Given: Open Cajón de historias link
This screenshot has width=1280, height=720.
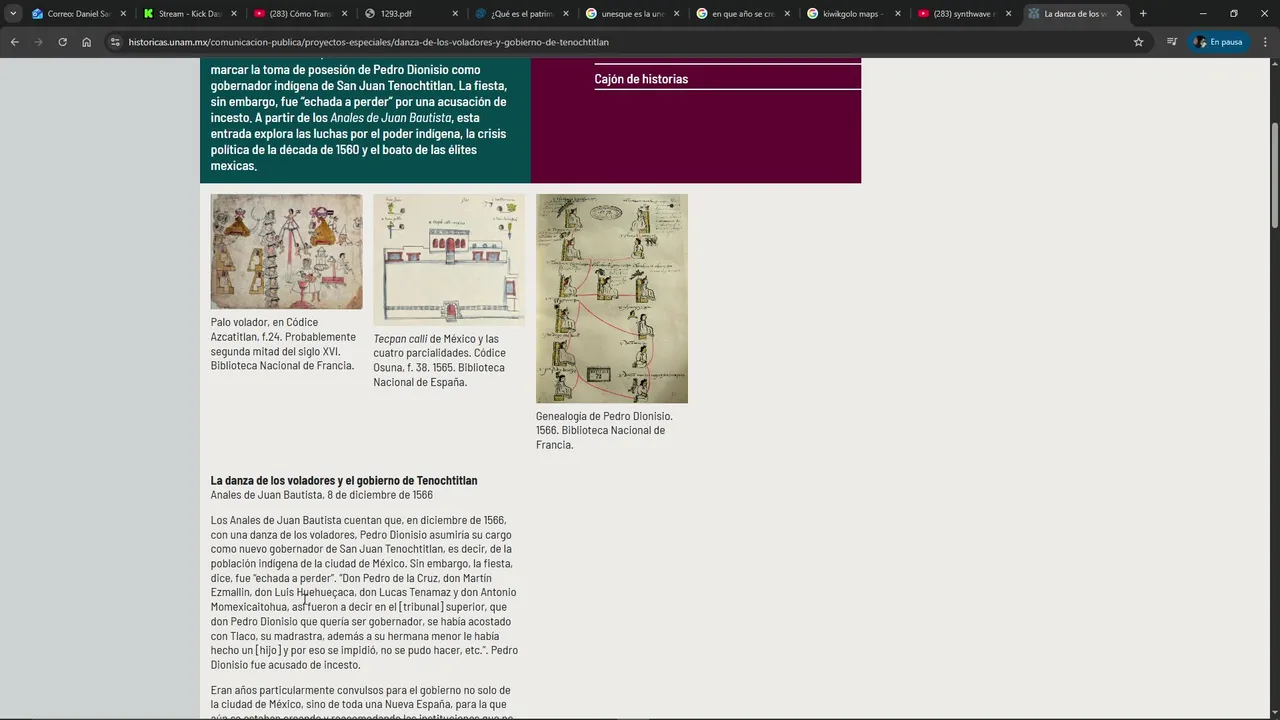Looking at the screenshot, I should point(641,79).
